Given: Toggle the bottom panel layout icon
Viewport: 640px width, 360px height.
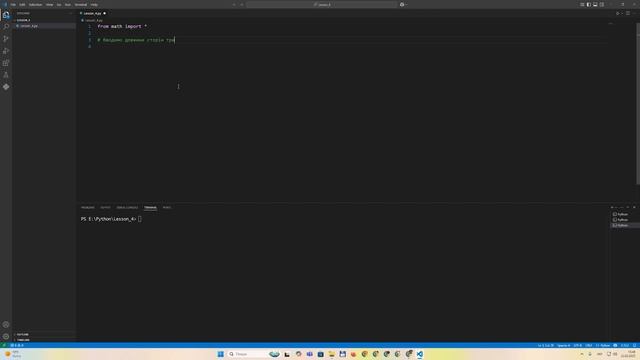Looking at the screenshot, I should coord(595,4).
